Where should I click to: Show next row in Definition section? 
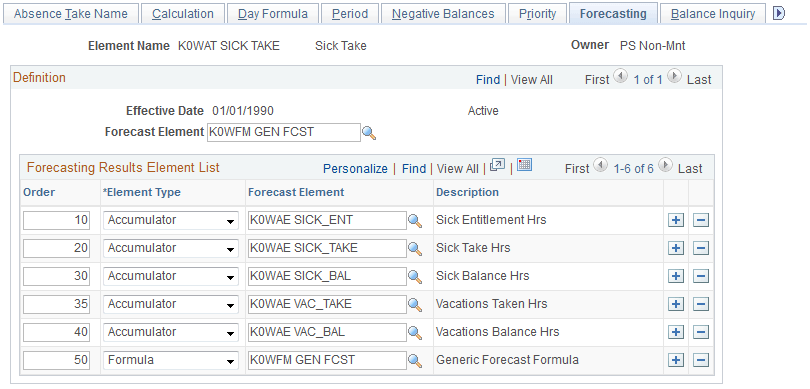(674, 77)
